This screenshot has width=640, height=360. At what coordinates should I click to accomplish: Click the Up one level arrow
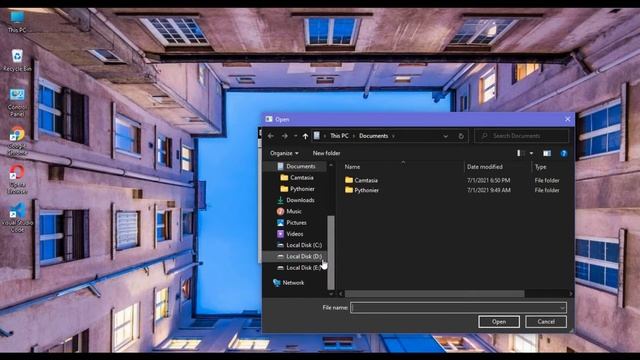305,136
